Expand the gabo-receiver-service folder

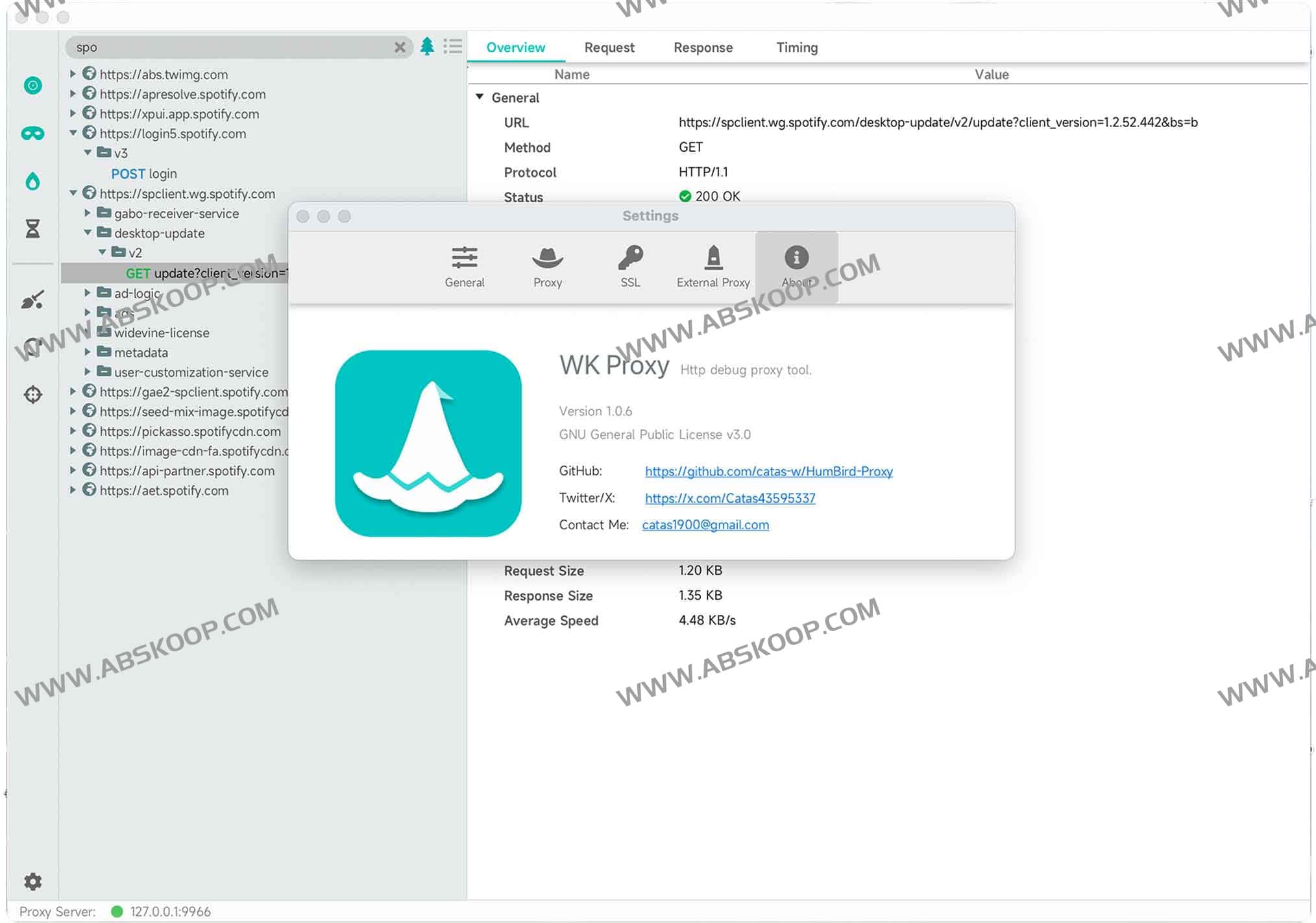(88, 213)
